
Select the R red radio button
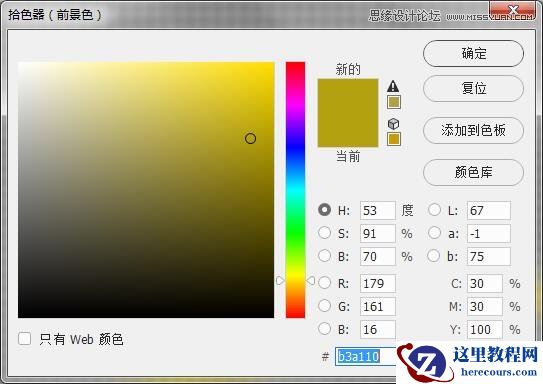pyautogui.click(x=324, y=283)
